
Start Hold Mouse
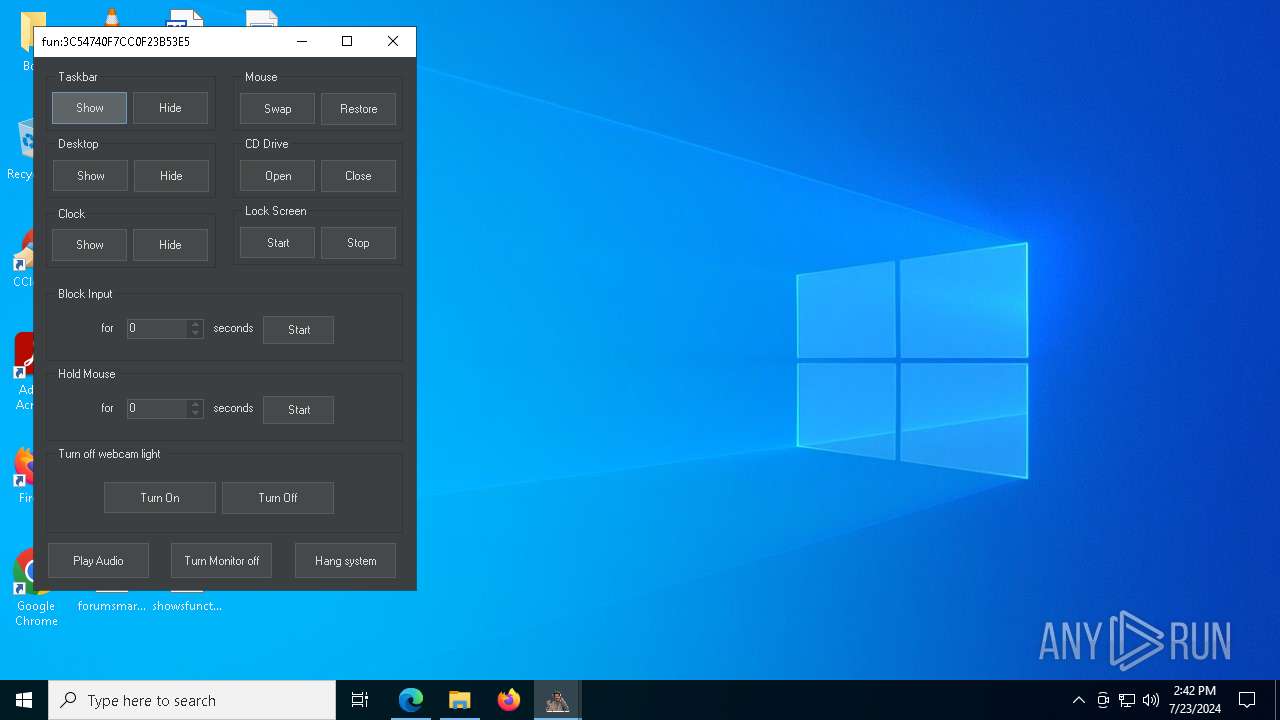click(299, 410)
